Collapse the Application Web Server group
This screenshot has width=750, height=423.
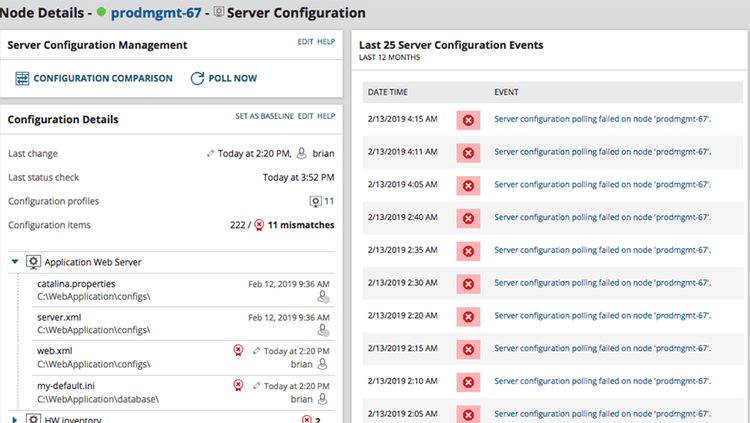coord(15,262)
